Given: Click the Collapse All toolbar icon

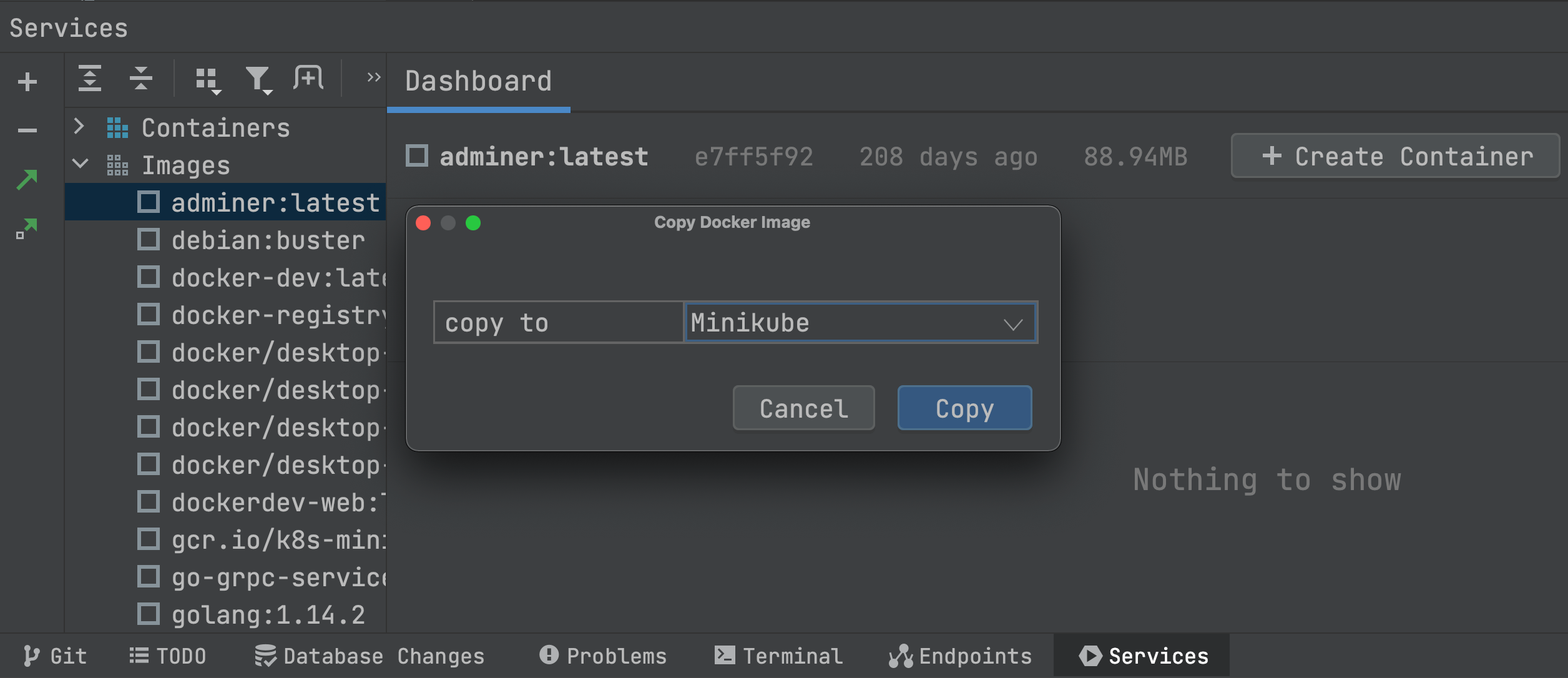Looking at the screenshot, I should 141,79.
